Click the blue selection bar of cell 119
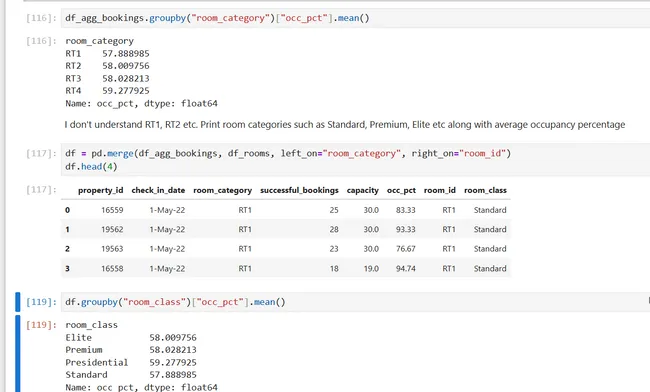This screenshot has width=650, height=392. (x=17, y=302)
